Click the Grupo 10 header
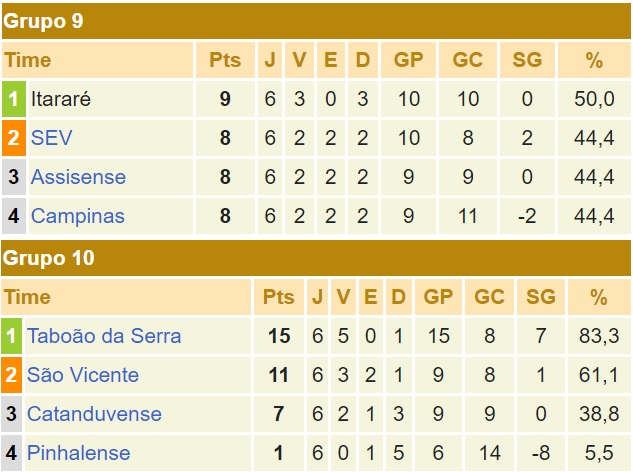This screenshot has width=633, height=472. point(48,258)
